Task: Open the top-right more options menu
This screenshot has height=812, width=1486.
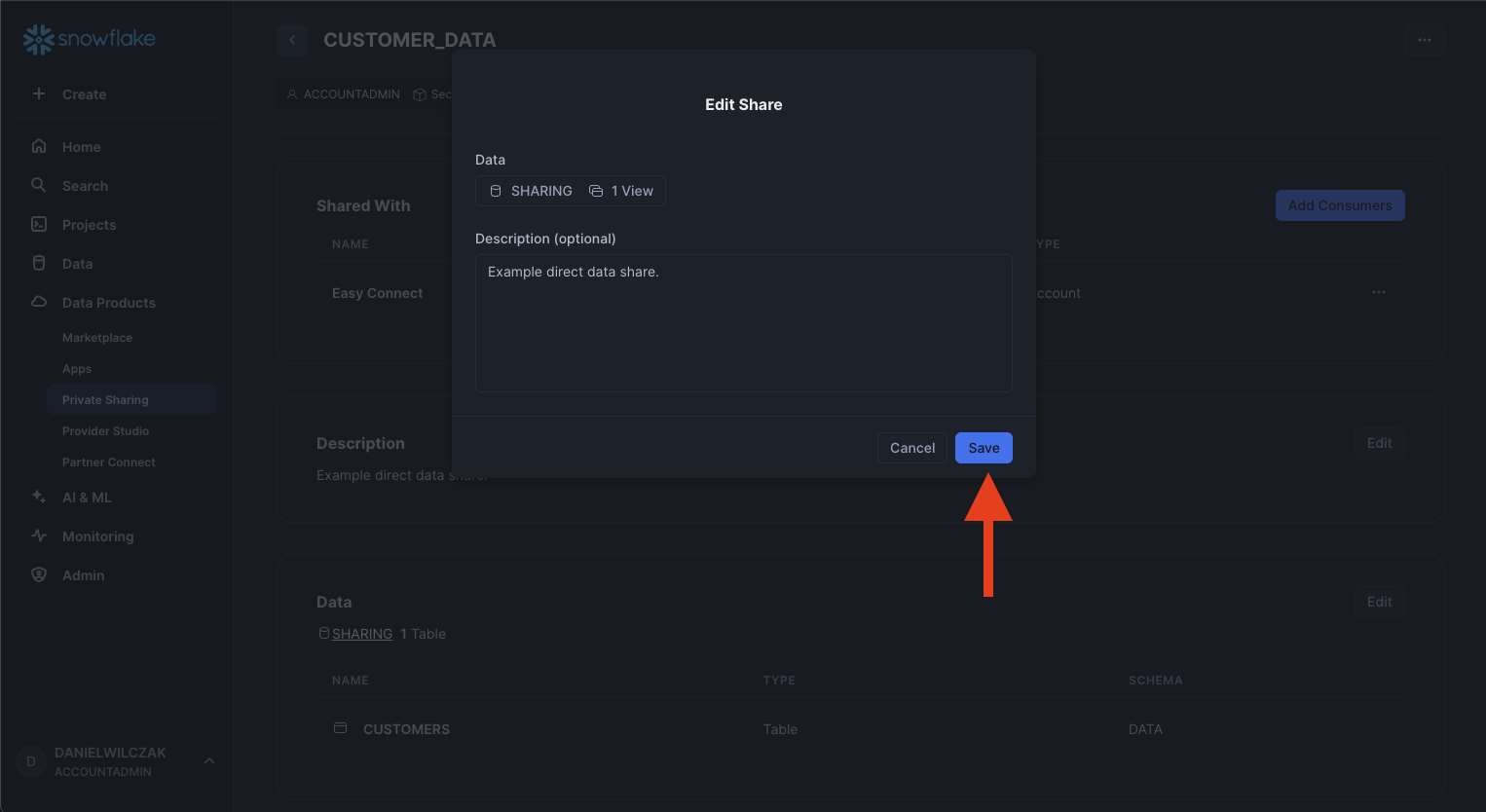Action: tap(1424, 40)
